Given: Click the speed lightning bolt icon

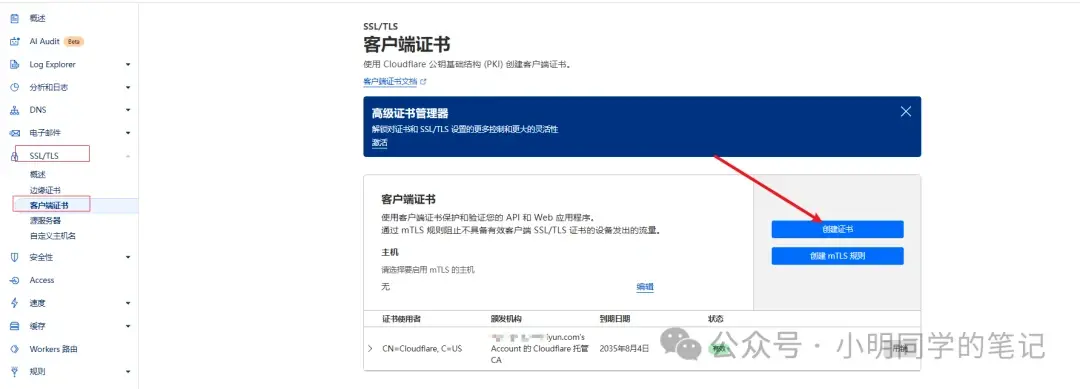Looking at the screenshot, I should [14, 303].
